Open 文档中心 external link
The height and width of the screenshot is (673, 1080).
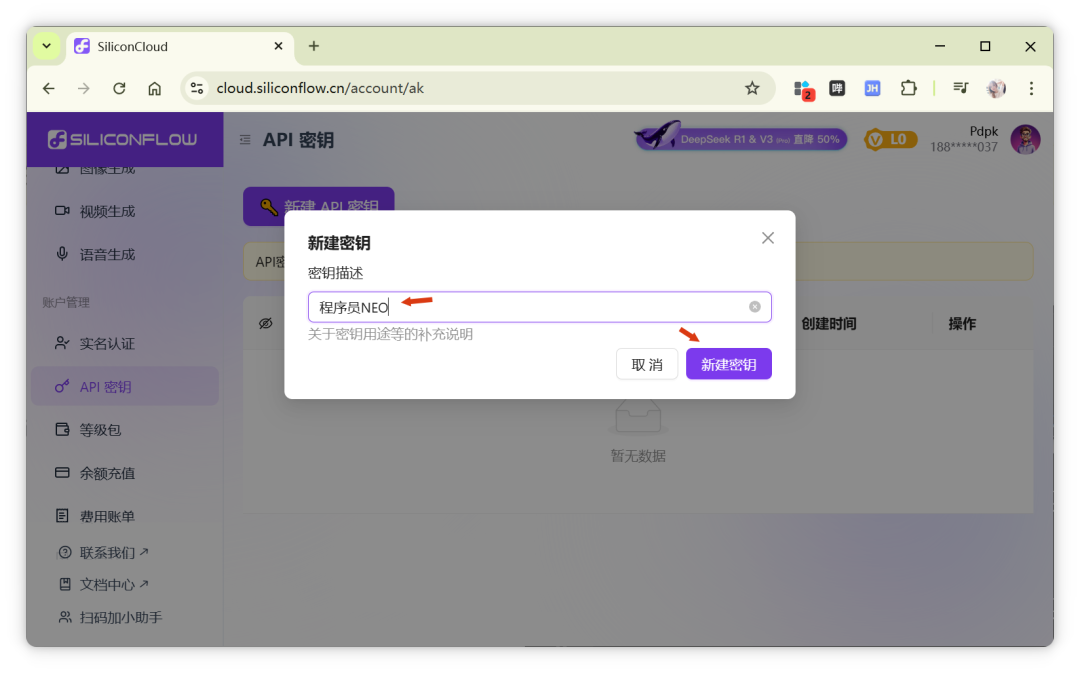coord(104,584)
